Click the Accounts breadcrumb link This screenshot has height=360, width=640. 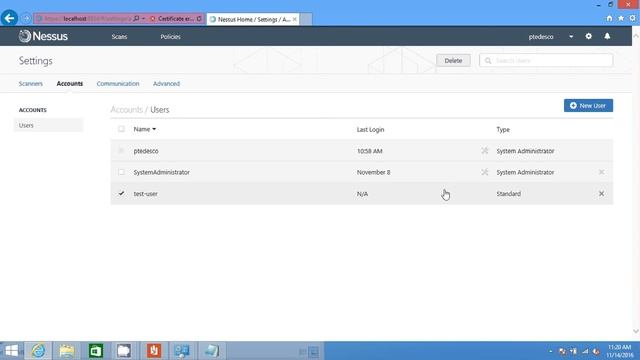pos(127,110)
